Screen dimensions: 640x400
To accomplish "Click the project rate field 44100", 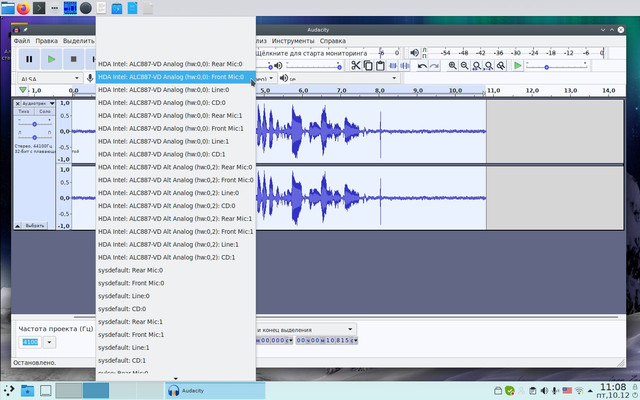I will pyautogui.click(x=30, y=342).
